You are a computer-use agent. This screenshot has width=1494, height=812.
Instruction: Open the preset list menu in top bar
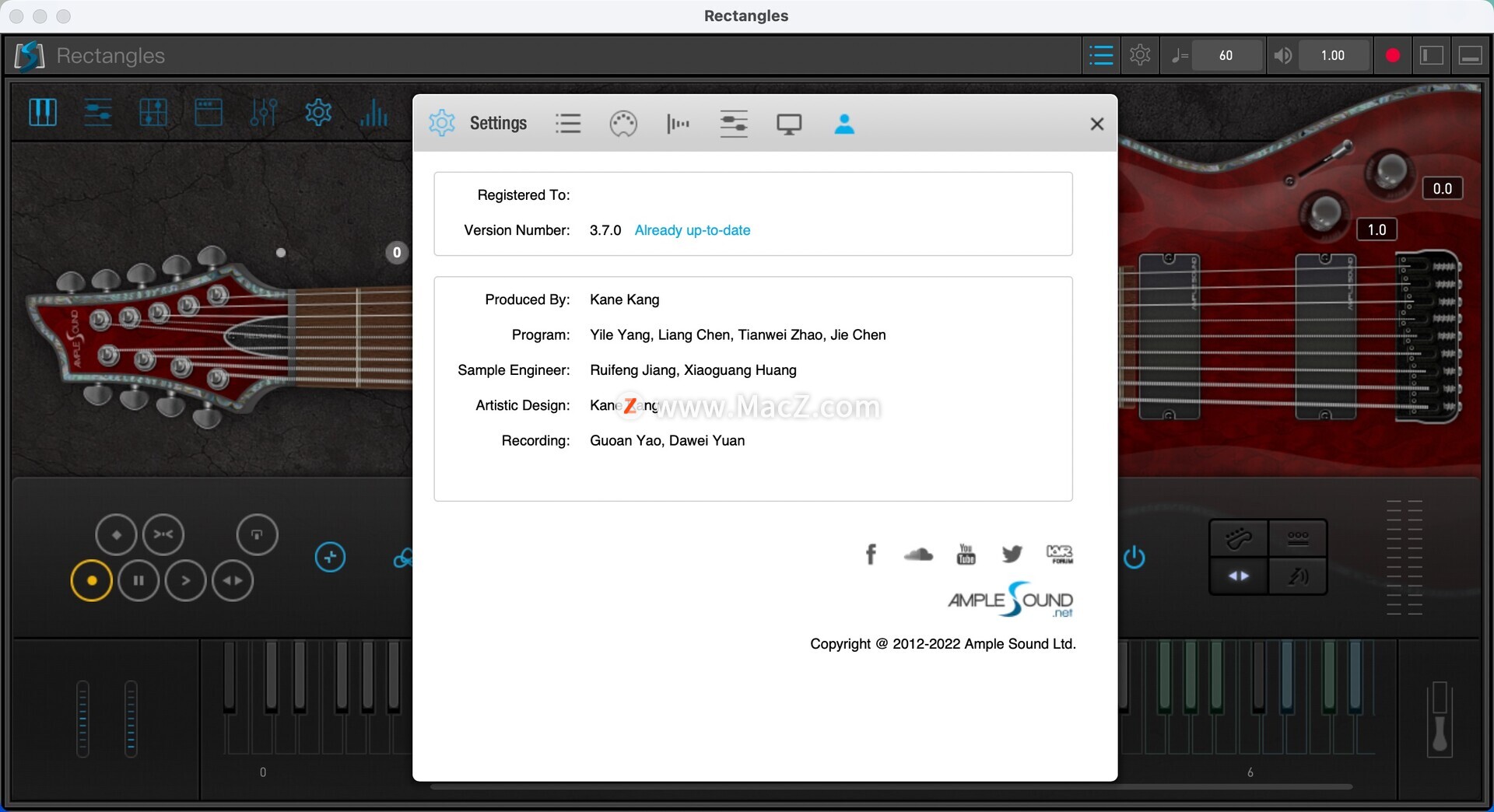point(1101,55)
